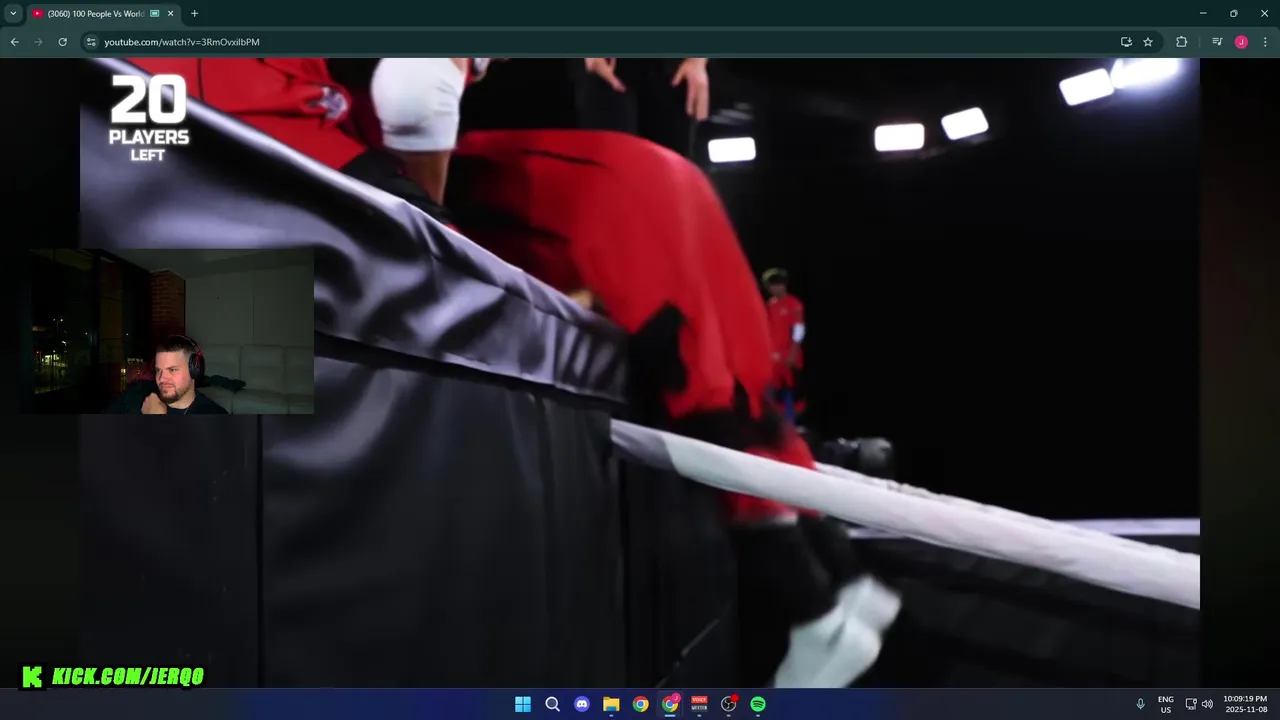Open Chrome's three-dot menu
Viewport: 1280px width, 720px height.
tap(1265, 42)
